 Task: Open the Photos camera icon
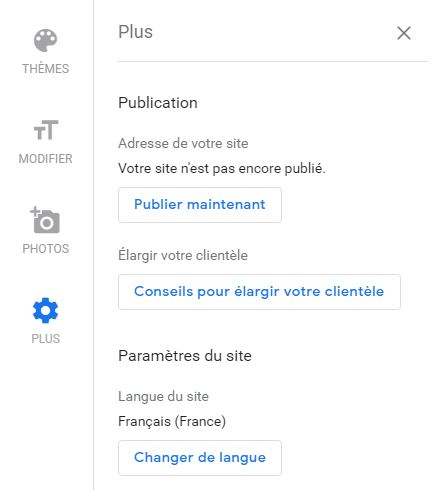tap(45, 220)
